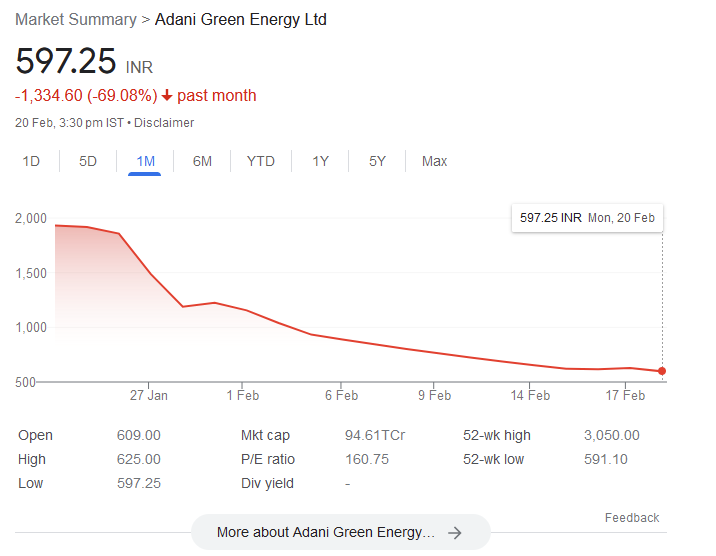Click the 597.25 INR chart tooltip

tap(587, 217)
